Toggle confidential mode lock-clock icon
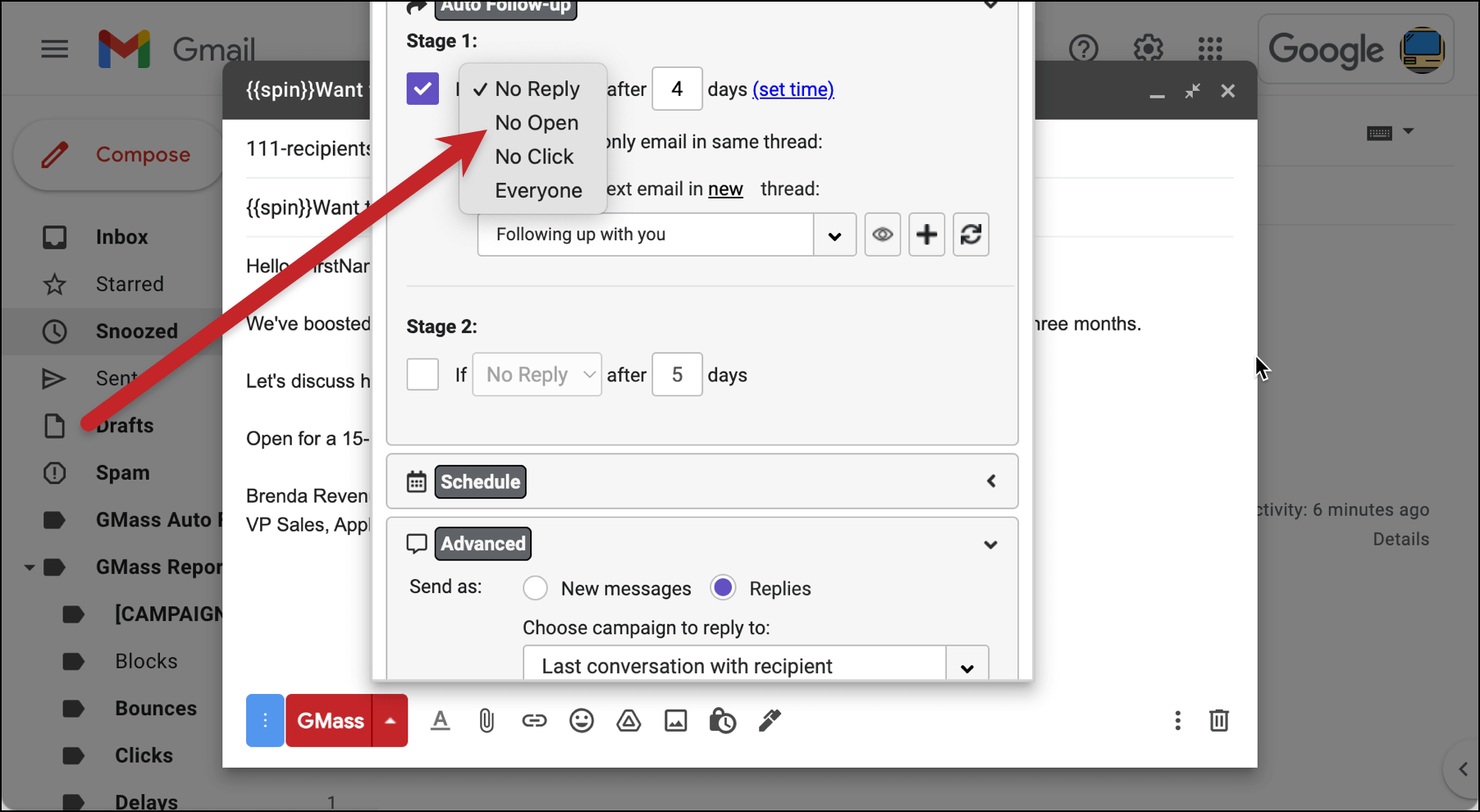Viewport: 1480px width, 812px height. 723,721
